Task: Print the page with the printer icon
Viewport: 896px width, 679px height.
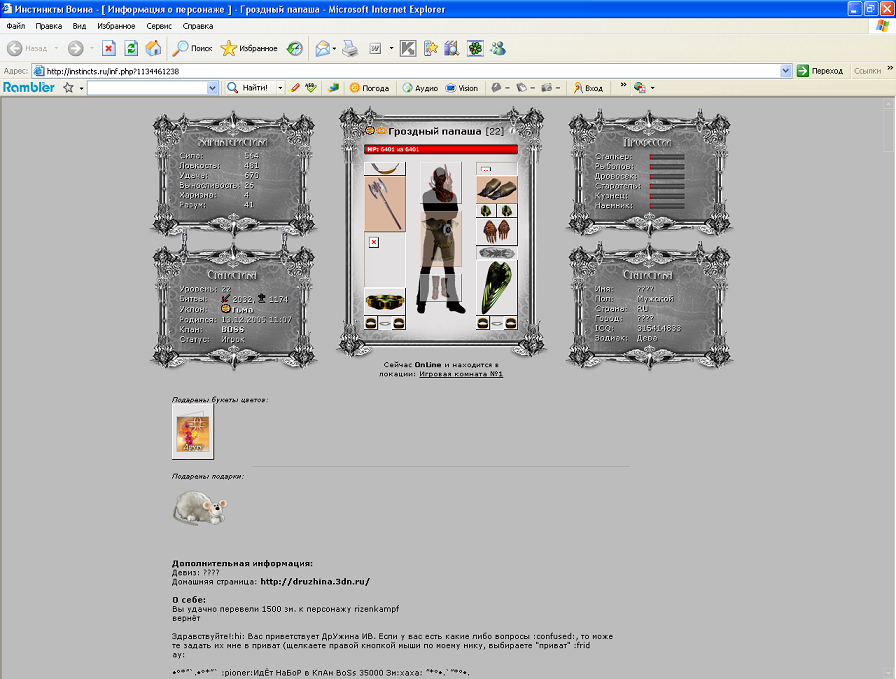Action: point(350,49)
